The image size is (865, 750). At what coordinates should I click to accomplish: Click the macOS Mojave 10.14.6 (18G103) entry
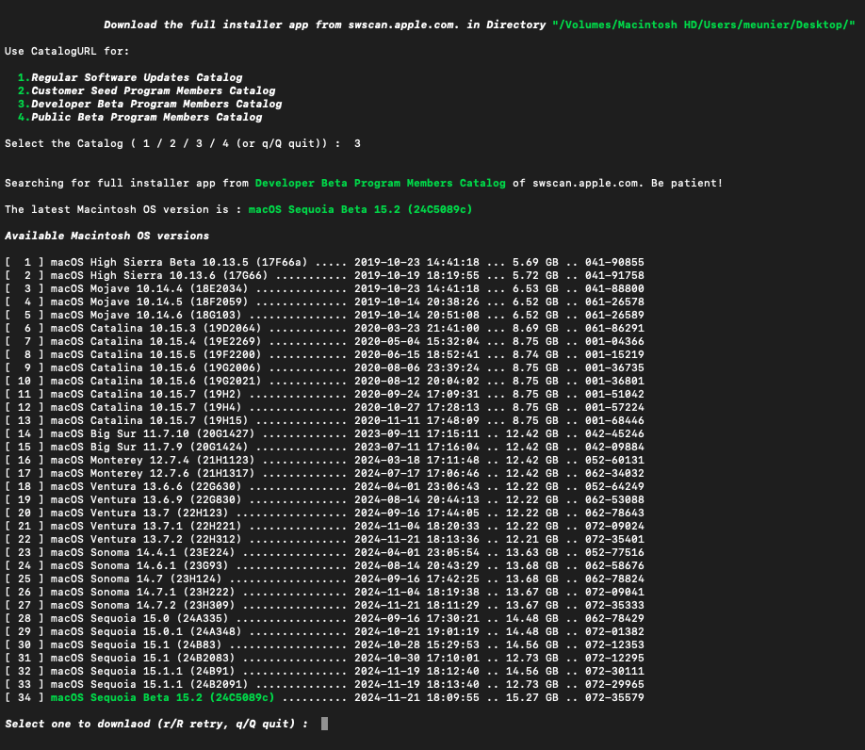324,315
